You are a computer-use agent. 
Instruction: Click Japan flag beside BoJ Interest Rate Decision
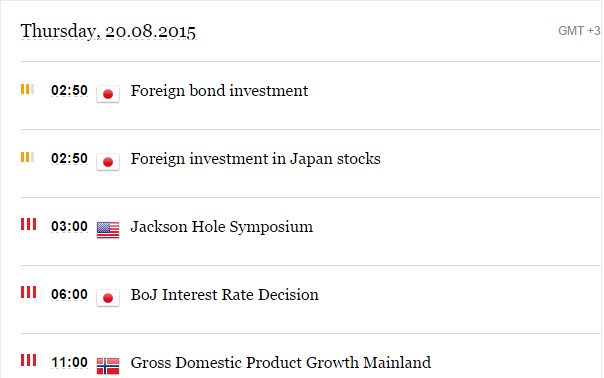tap(108, 297)
